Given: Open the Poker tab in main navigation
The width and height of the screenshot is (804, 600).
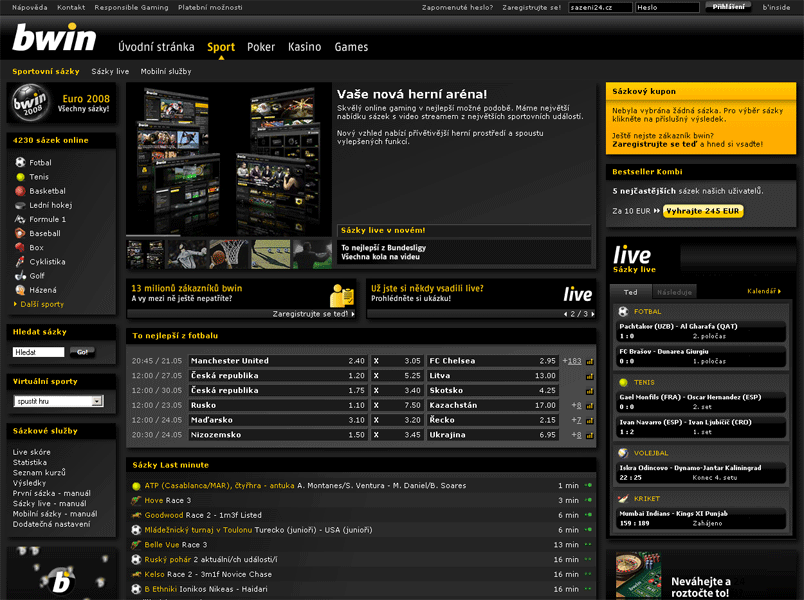Looking at the screenshot, I should [261, 47].
